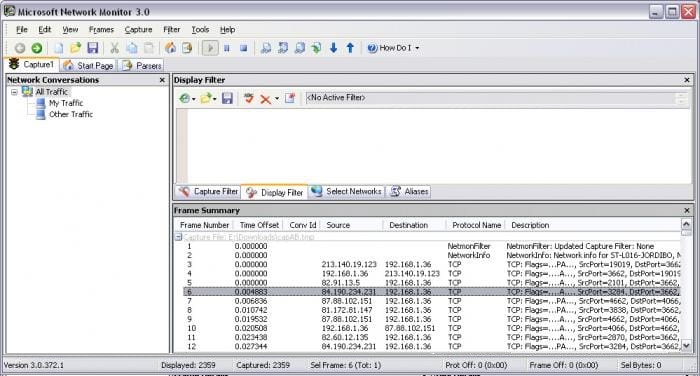This screenshot has height=376, width=700.
Task: Click the red X remove filter icon
Action: [265, 99]
